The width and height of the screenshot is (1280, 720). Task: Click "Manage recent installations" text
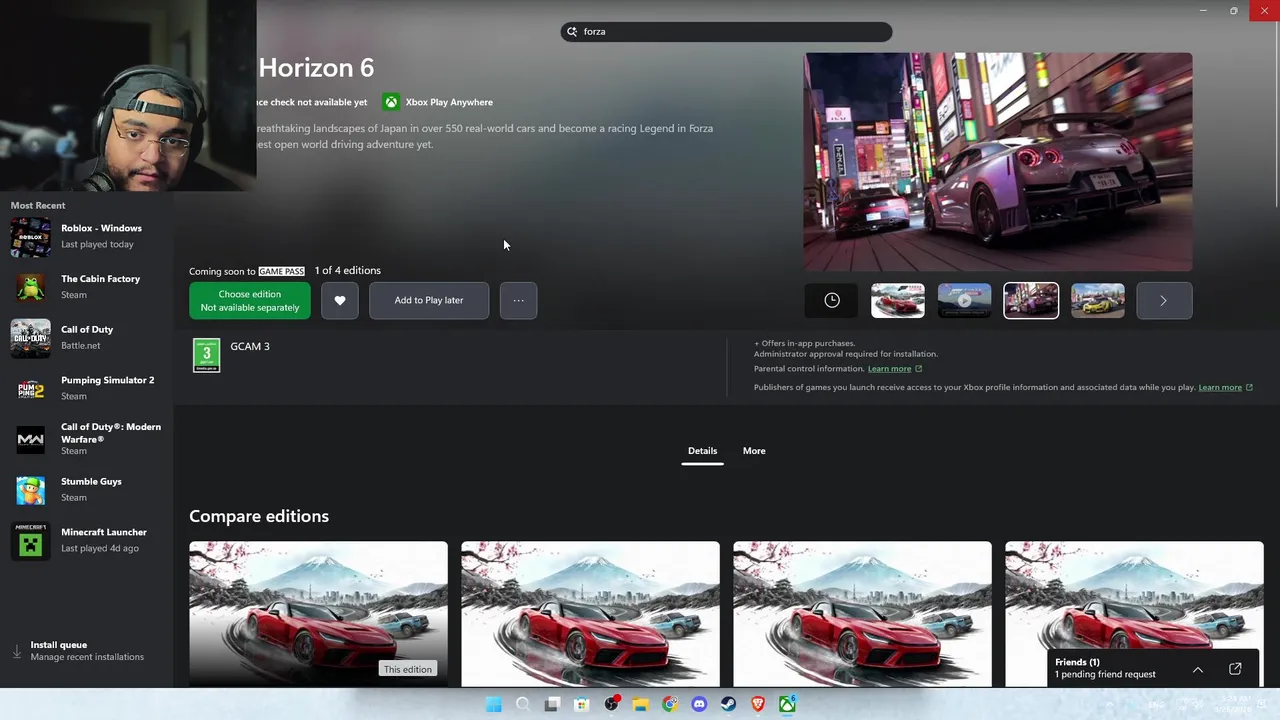(87, 657)
